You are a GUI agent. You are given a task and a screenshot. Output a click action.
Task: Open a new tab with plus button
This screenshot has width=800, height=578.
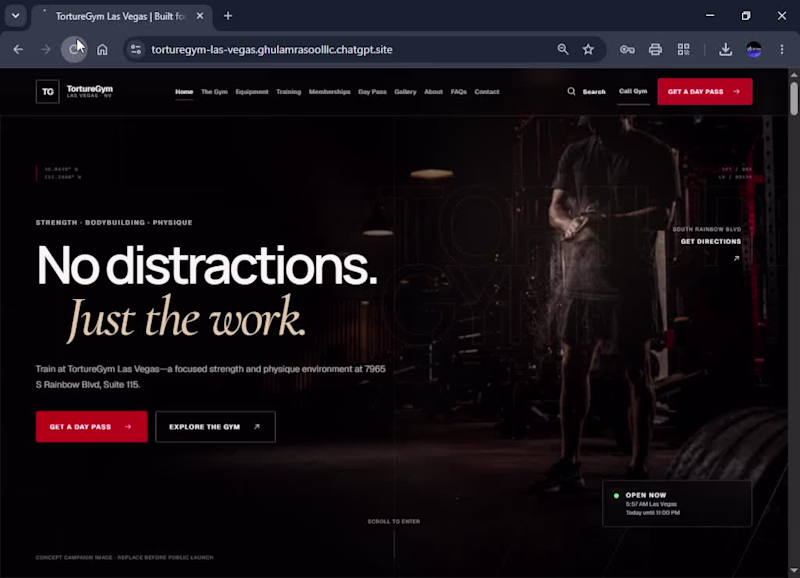[228, 16]
